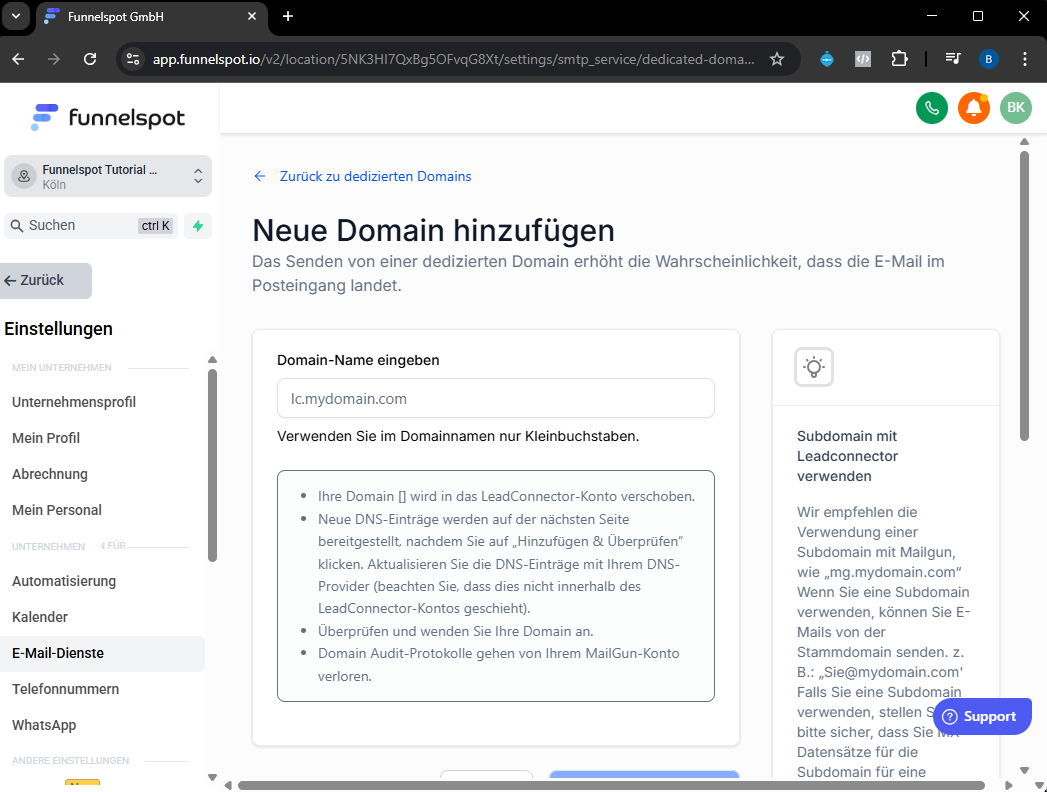
Task: Open the media control playlist icon
Action: pyautogui.click(x=953, y=59)
